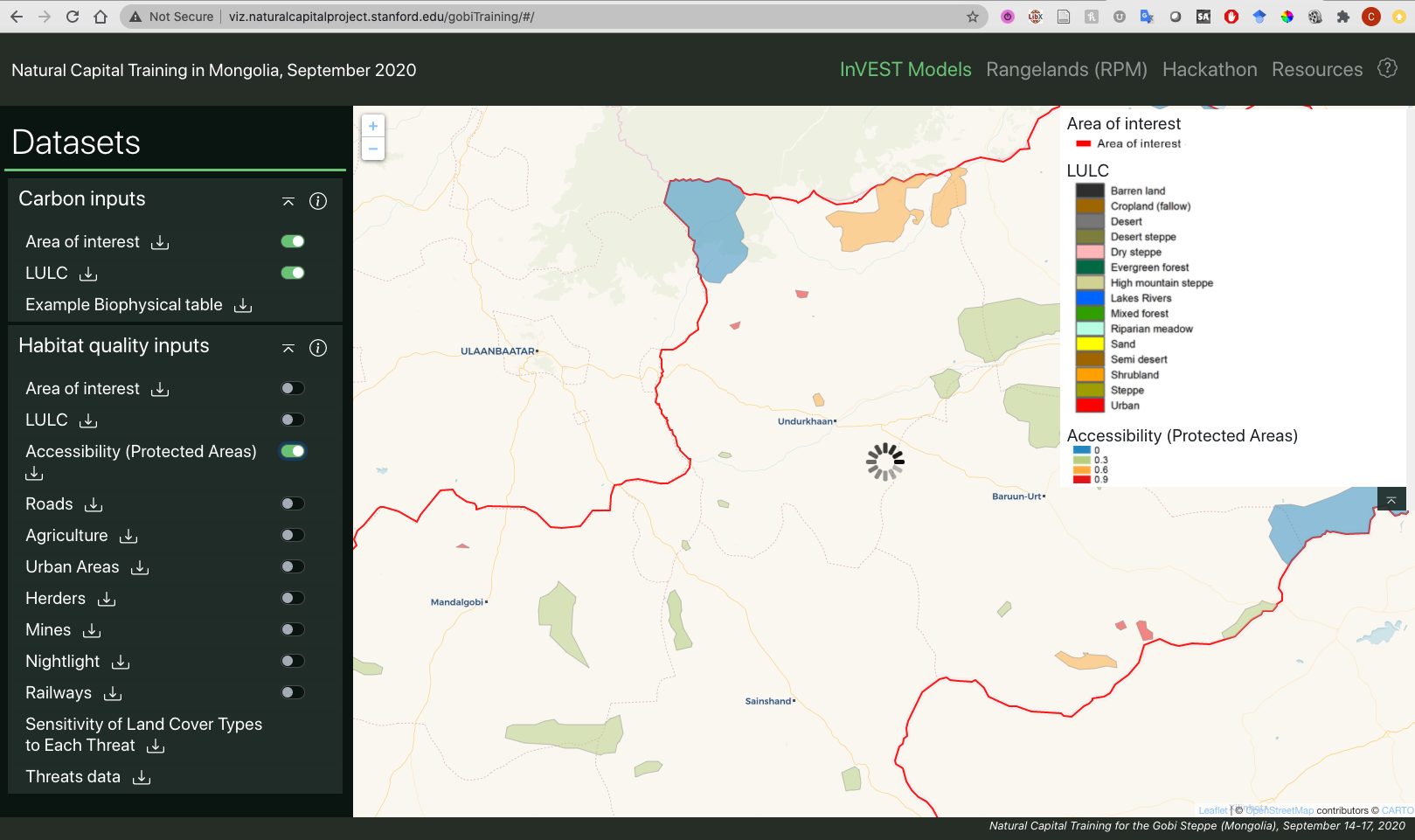Collapse the map legend panel
Viewport: 1415px width, 840px height.
pos(1391,500)
